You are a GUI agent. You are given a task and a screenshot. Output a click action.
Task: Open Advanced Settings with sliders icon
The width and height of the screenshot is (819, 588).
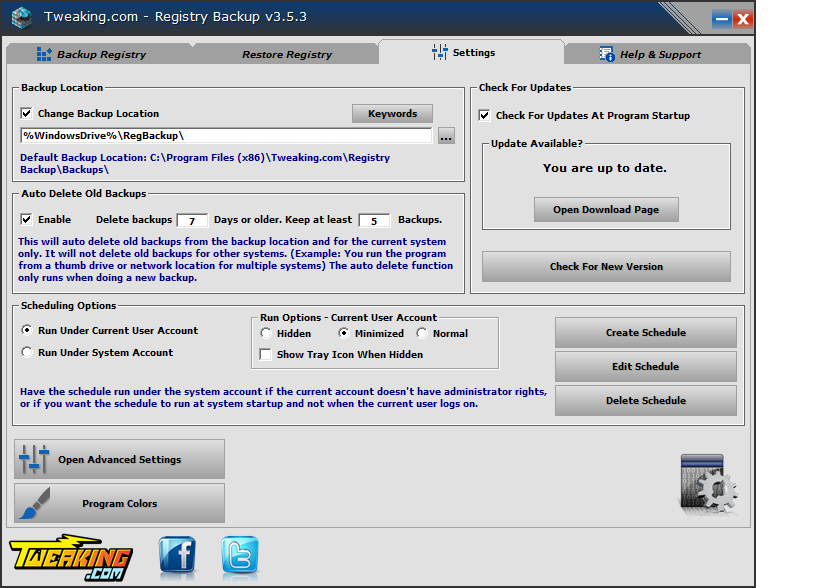[119, 459]
